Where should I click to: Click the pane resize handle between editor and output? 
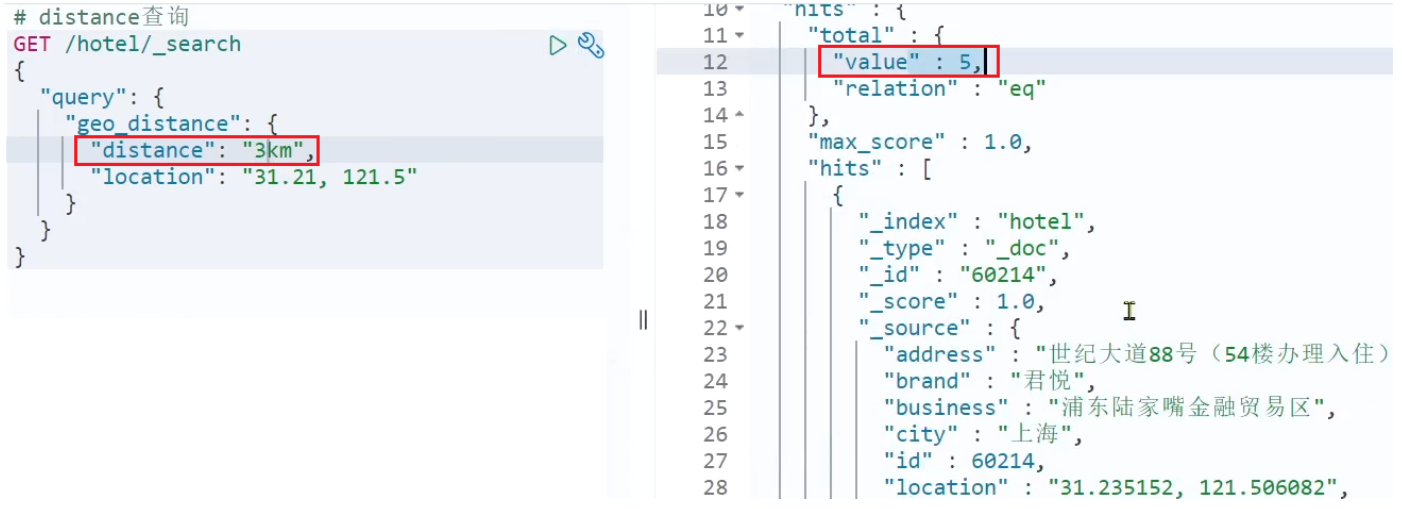(x=643, y=319)
